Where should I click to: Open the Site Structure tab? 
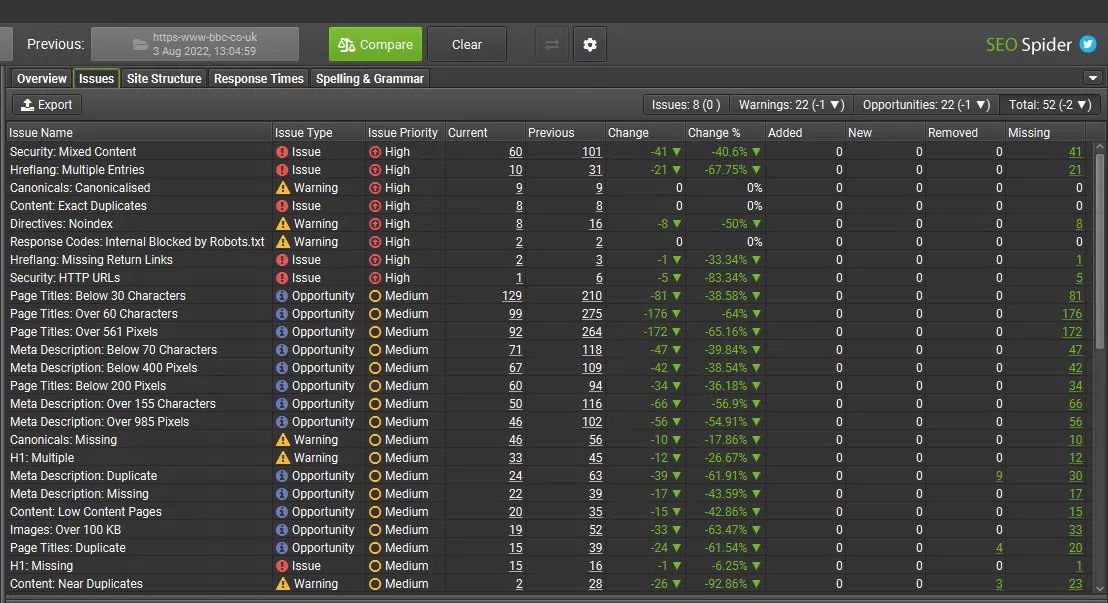coord(164,79)
